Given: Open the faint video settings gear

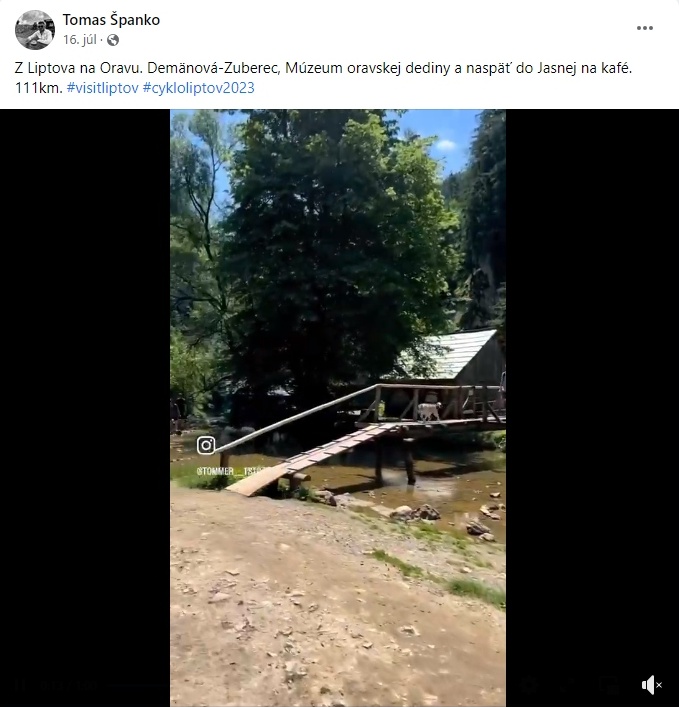Looking at the screenshot, I should (x=530, y=684).
